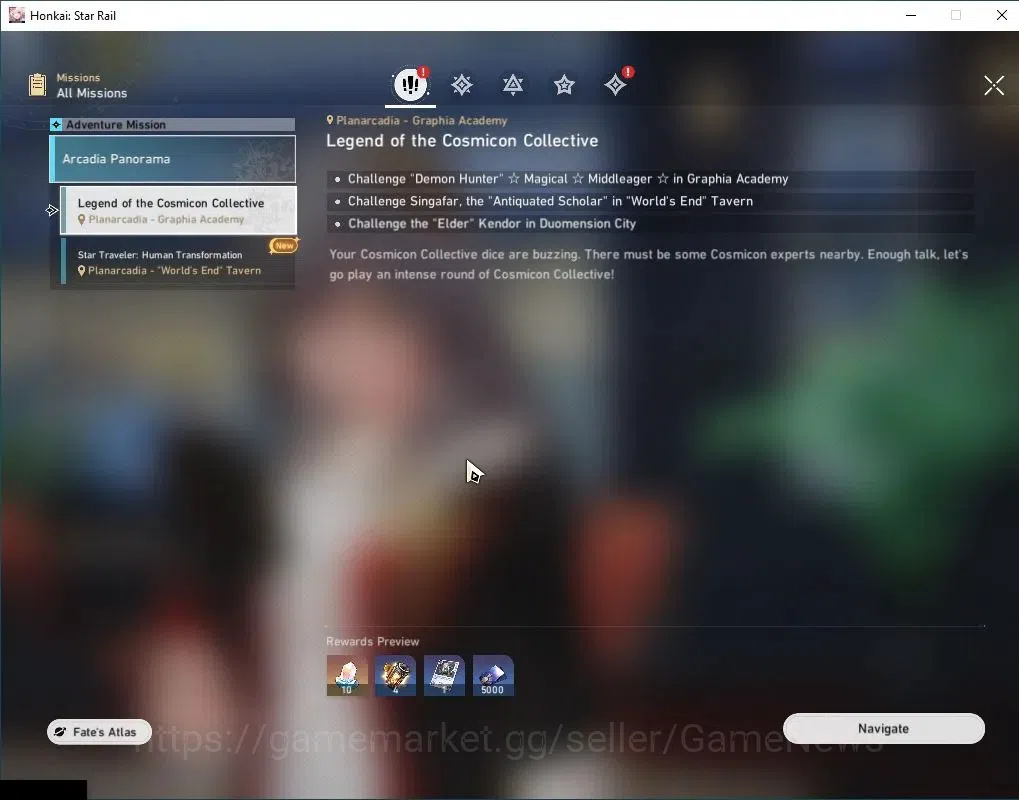Close the Missions screen with X icon
1019x800 pixels.
point(994,85)
